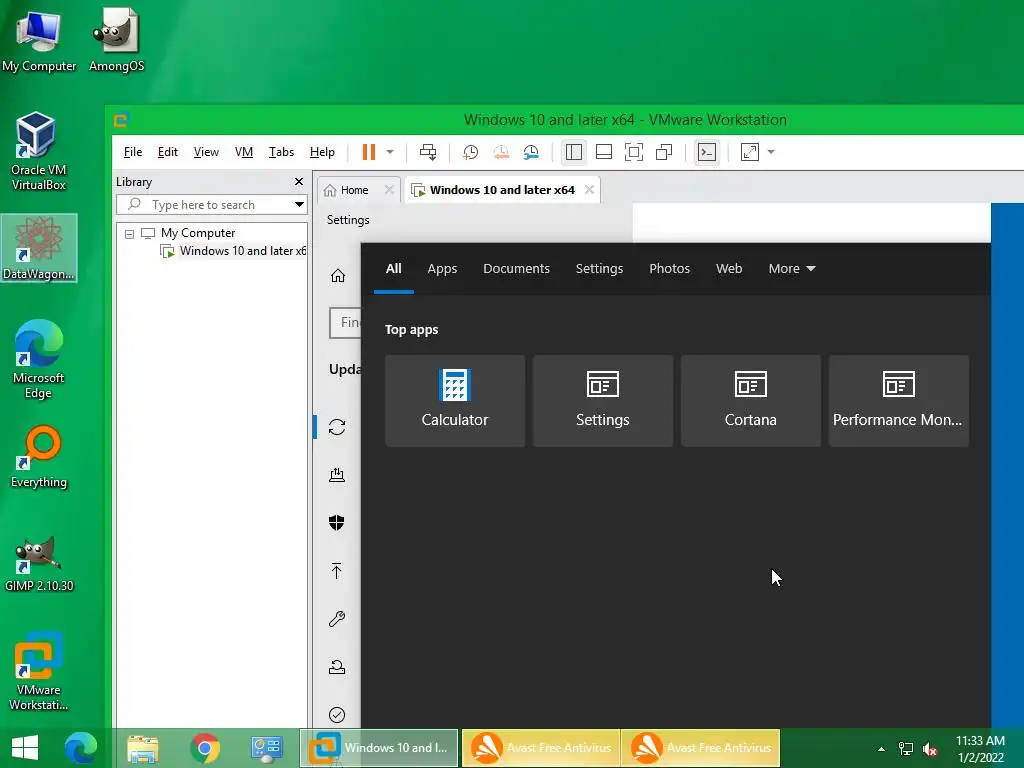The width and height of the screenshot is (1024, 768).
Task: Select the Settings search filter tab
Action: (x=600, y=268)
